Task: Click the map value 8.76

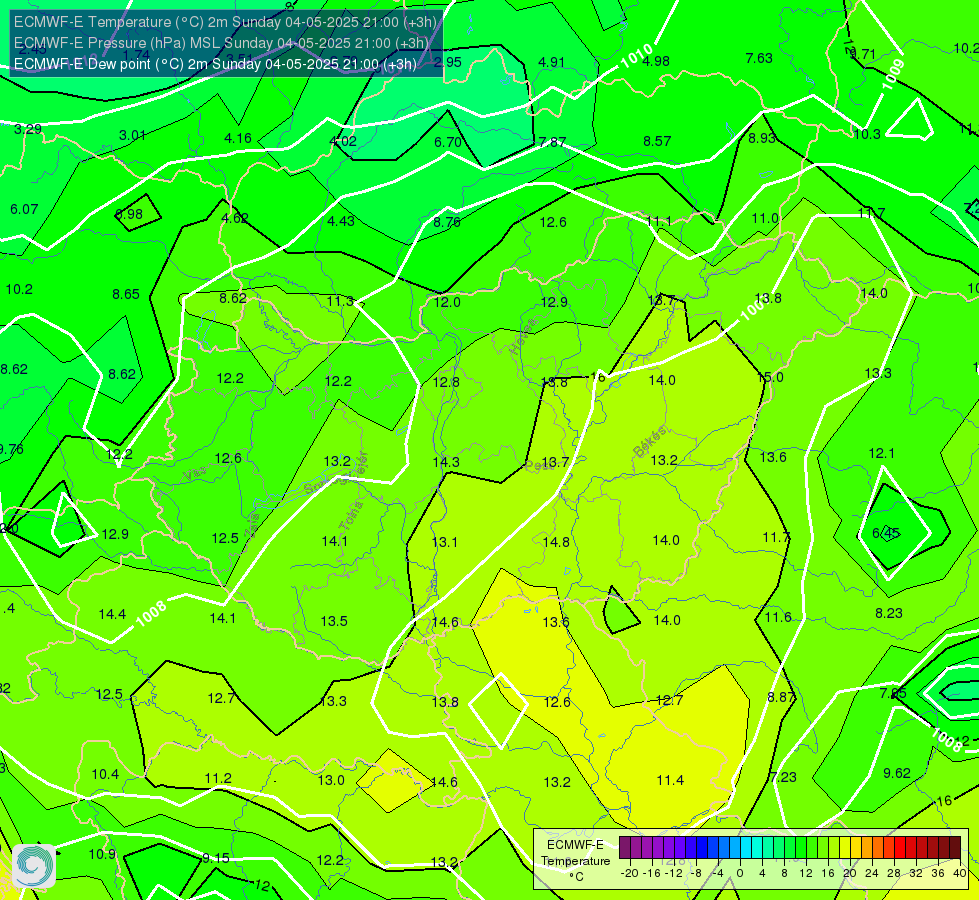Action: [x=447, y=222]
